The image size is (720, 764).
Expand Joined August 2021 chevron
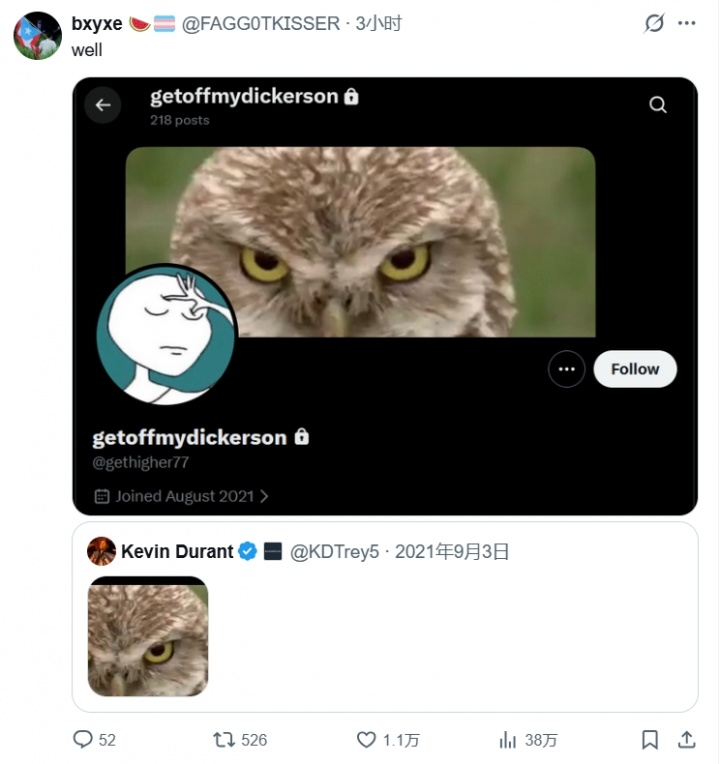pos(264,496)
